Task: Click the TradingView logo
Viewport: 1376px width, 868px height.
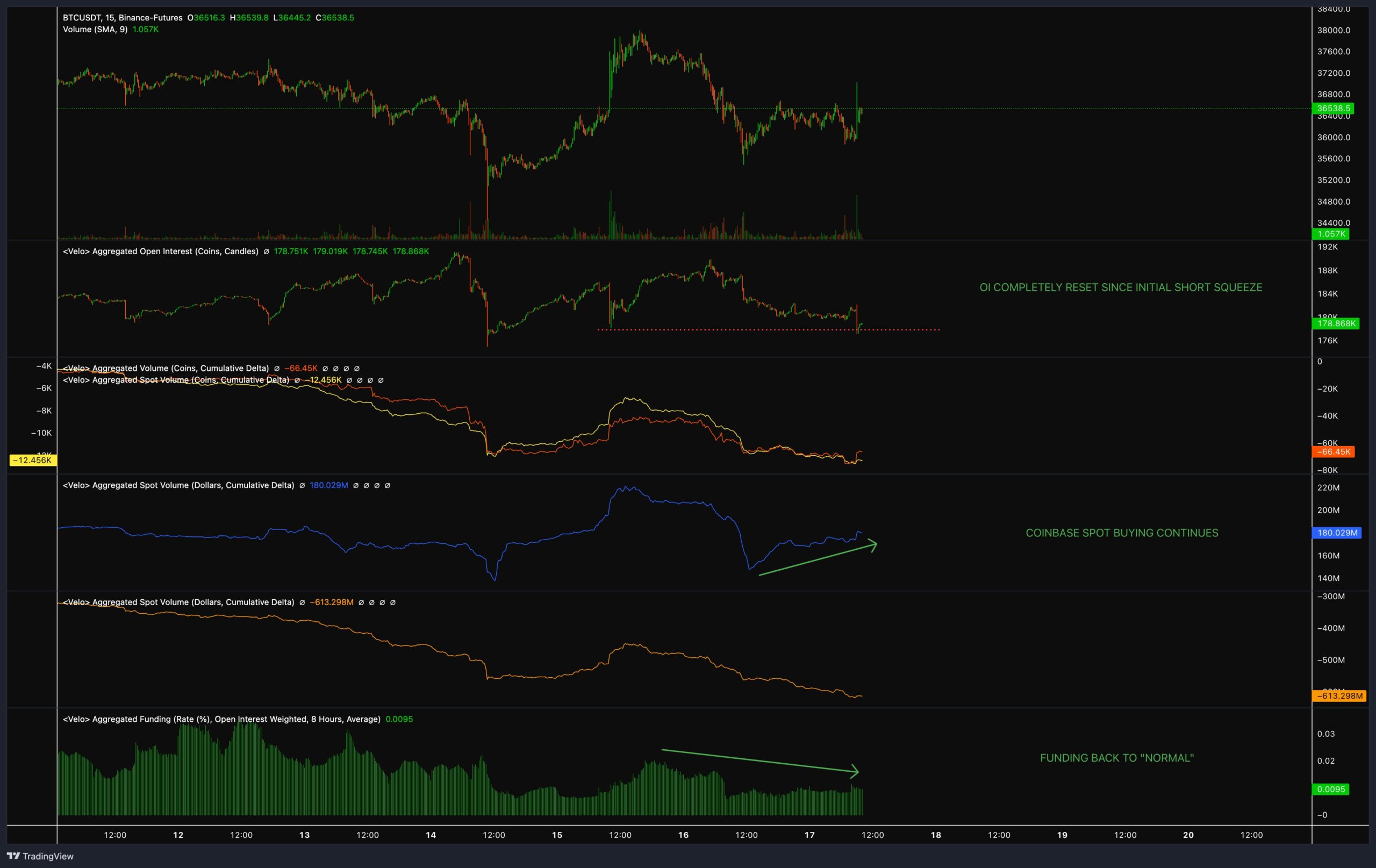Action: pyautogui.click(x=40, y=856)
